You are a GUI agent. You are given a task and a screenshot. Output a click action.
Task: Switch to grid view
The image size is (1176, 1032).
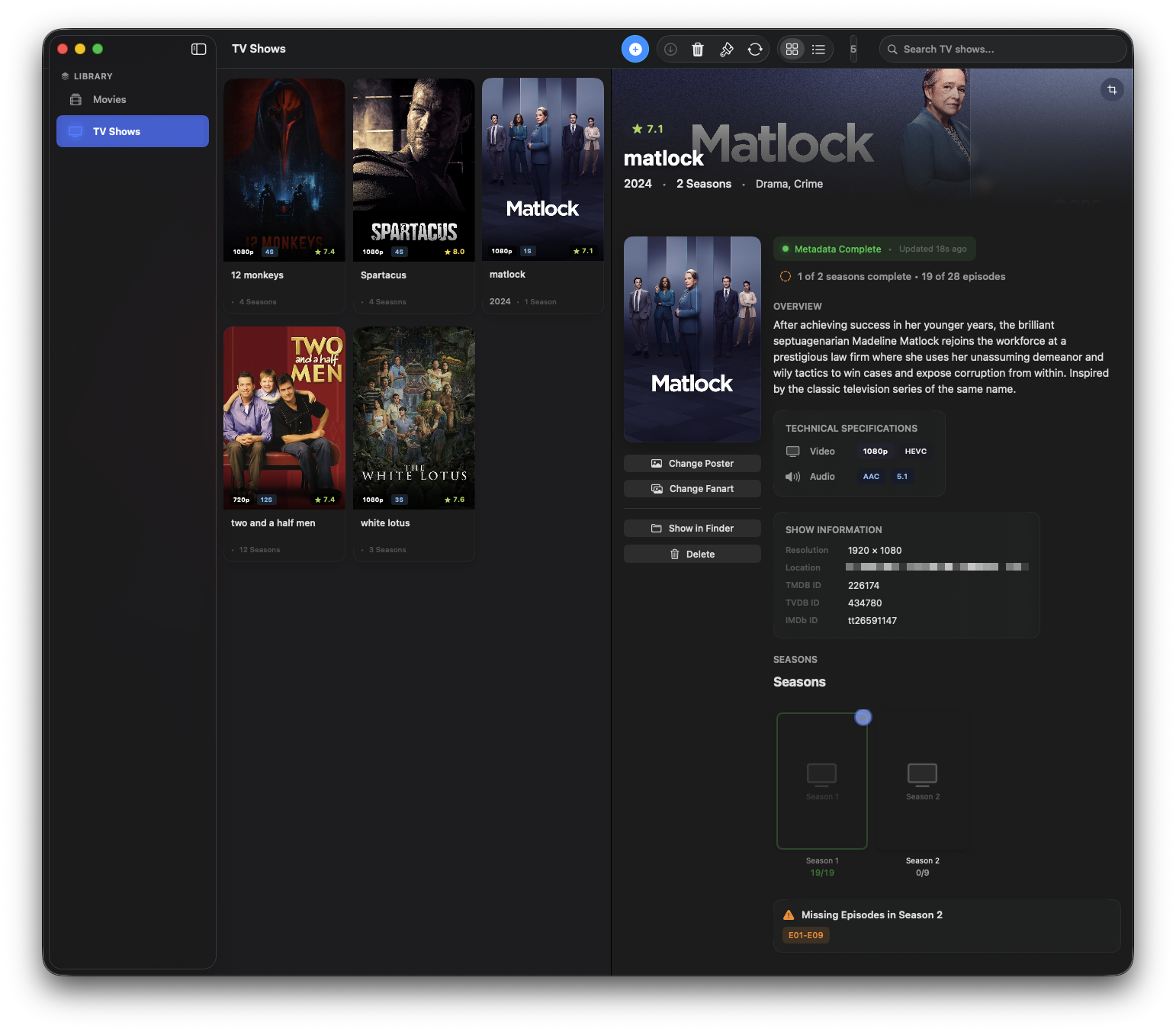pyautogui.click(x=792, y=49)
